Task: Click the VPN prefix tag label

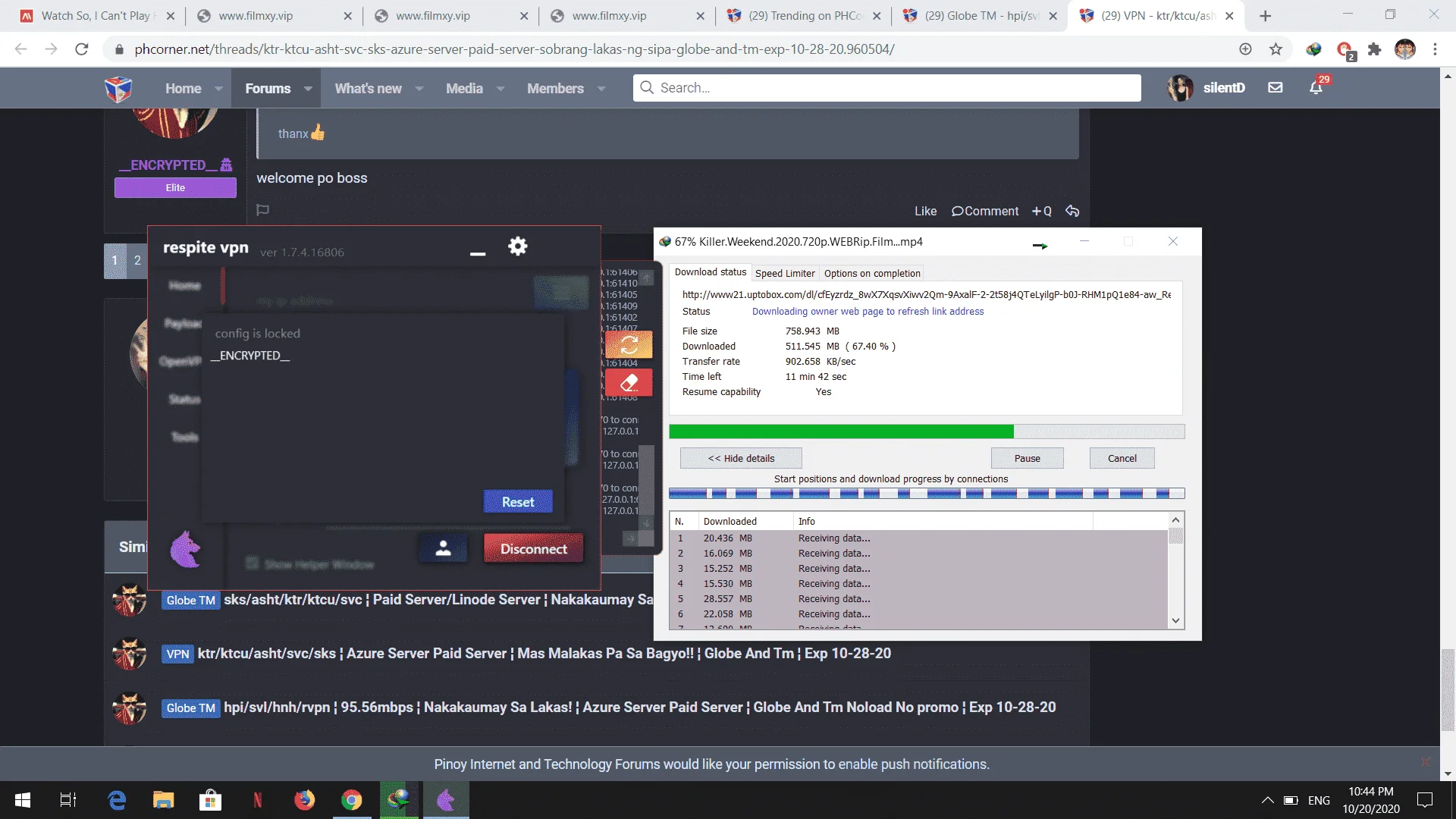Action: (177, 654)
